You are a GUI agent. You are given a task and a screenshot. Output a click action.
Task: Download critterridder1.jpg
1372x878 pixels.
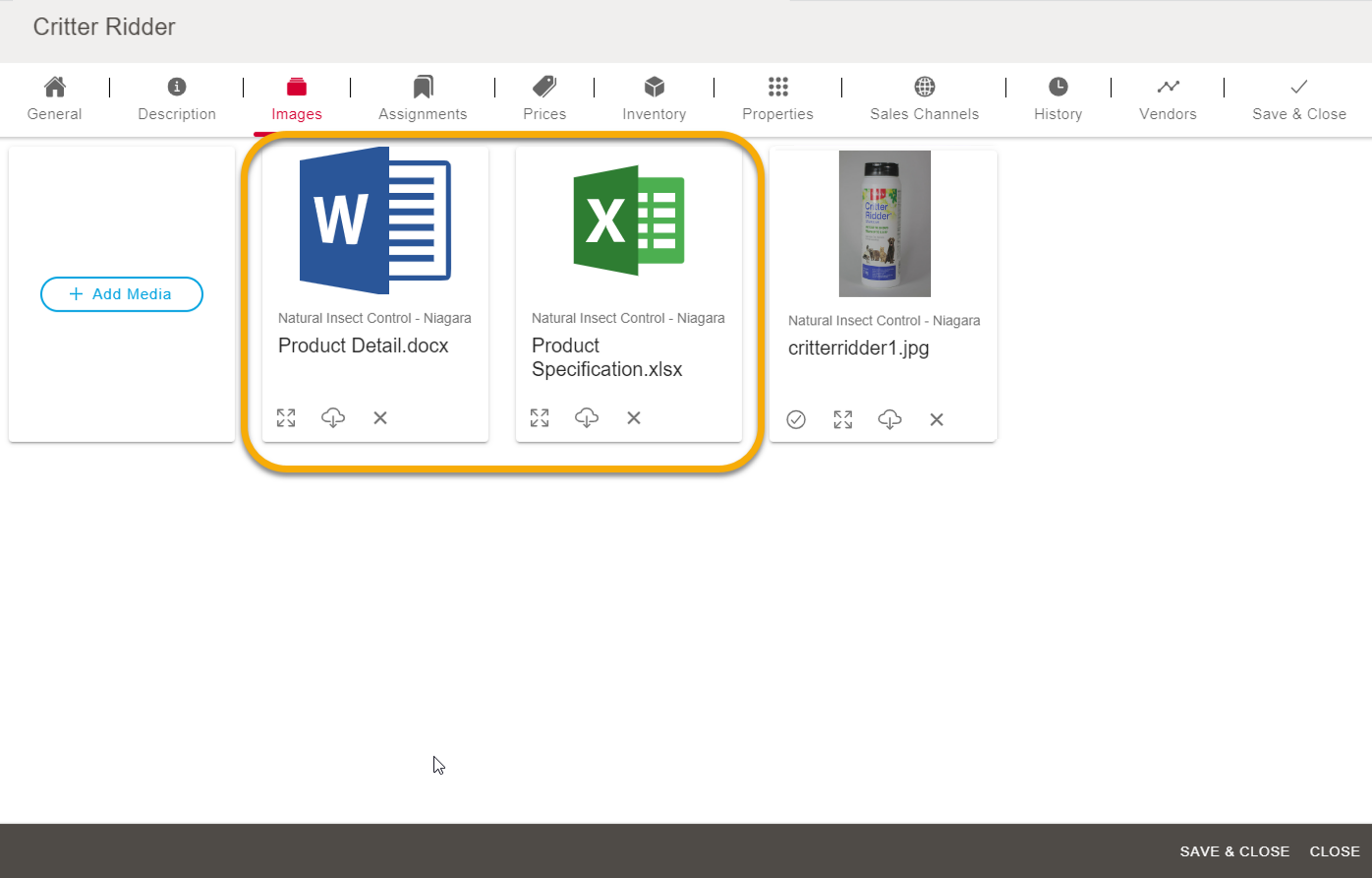point(889,420)
